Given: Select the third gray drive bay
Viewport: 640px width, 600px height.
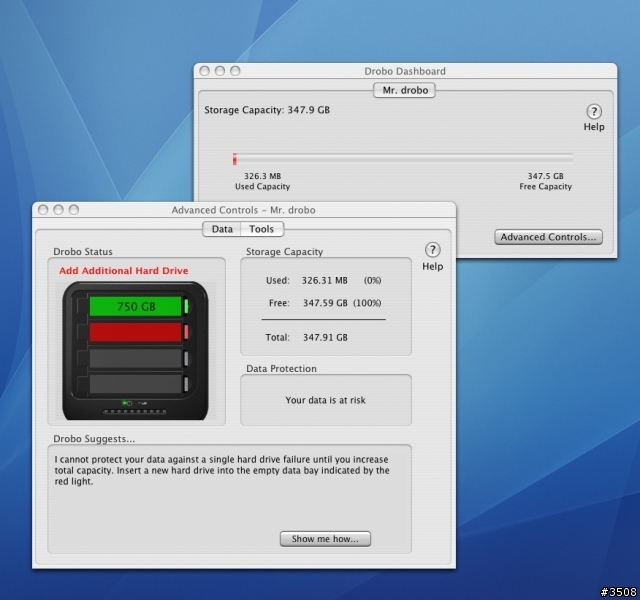Looking at the screenshot, I should (x=135, y=358).
